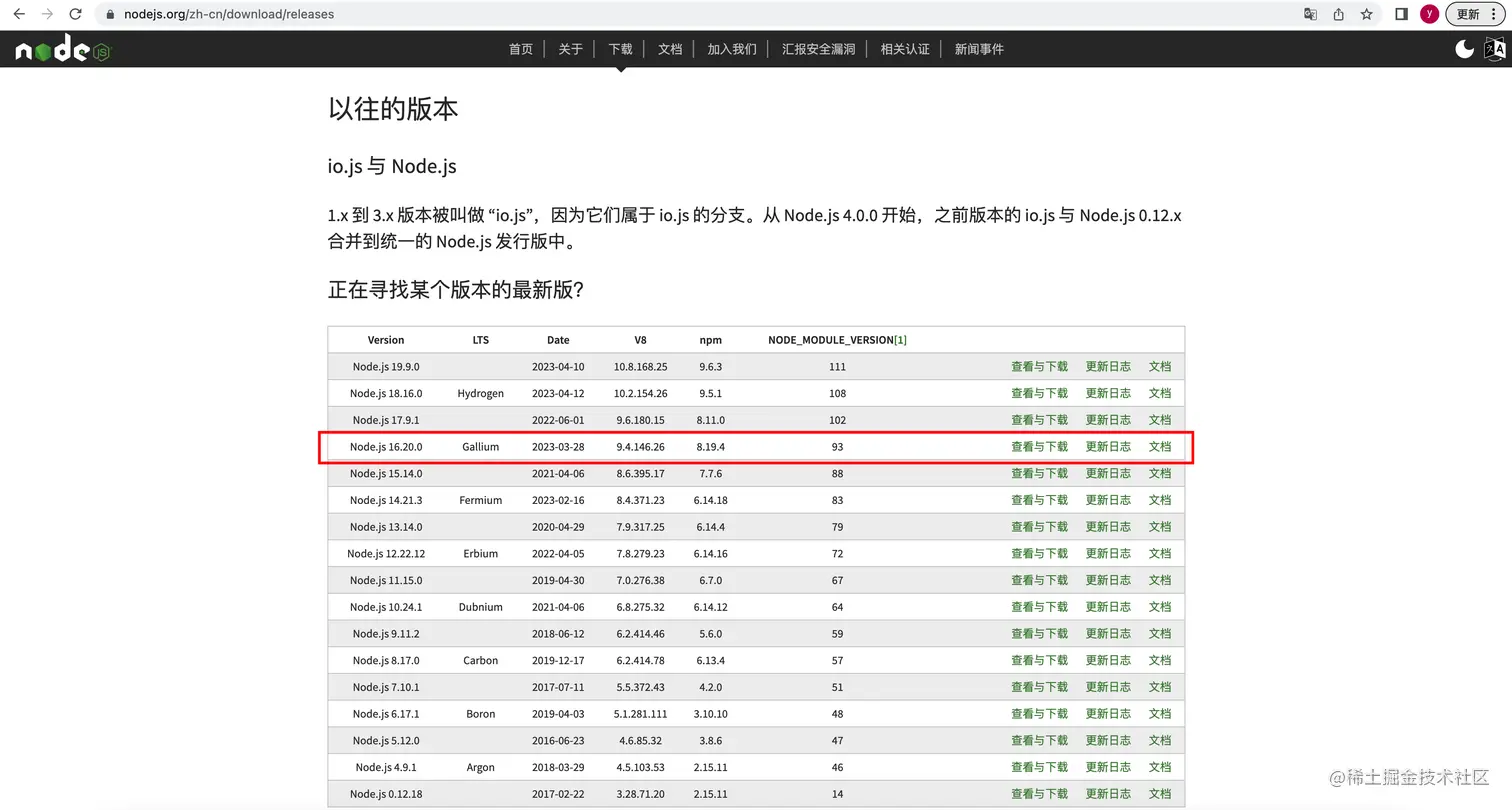Viewport: 1512px width, 810px height.
Task: Click 更新日志 for Node.js 6.17.1
Action: [1108, 714]
